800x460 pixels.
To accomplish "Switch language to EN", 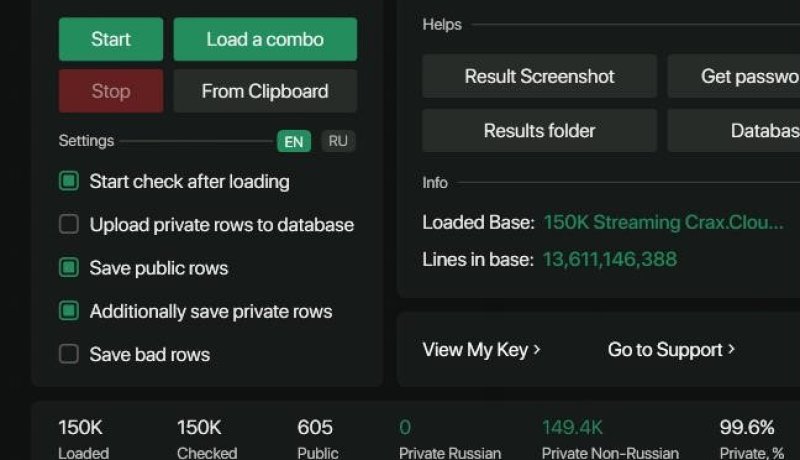I will click(x=294, y=141).
